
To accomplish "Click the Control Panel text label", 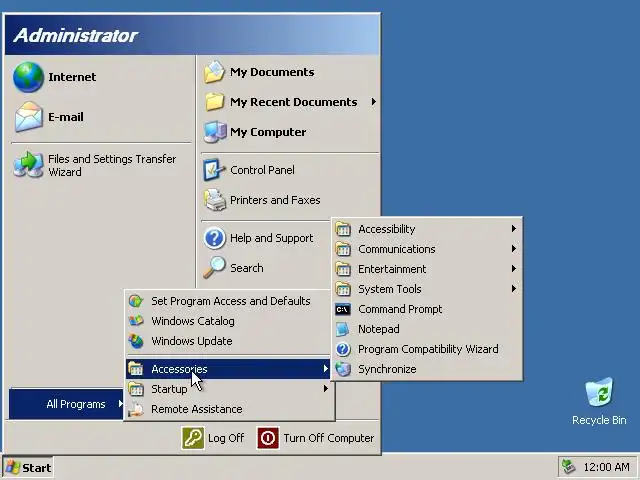I will tap(262, 170).
